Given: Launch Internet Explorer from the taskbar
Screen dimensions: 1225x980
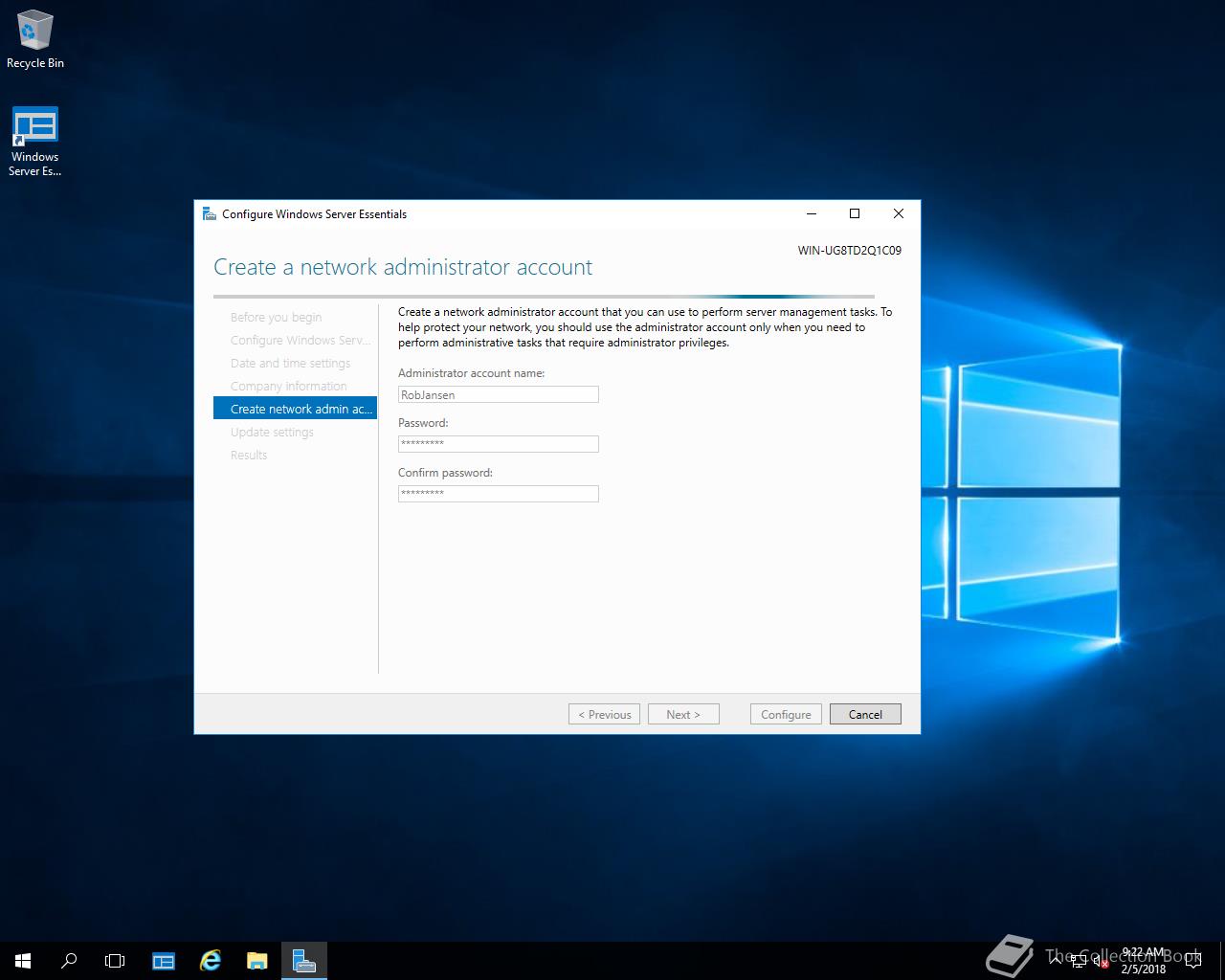Looking at the screenshot, I should pos(211,961).
